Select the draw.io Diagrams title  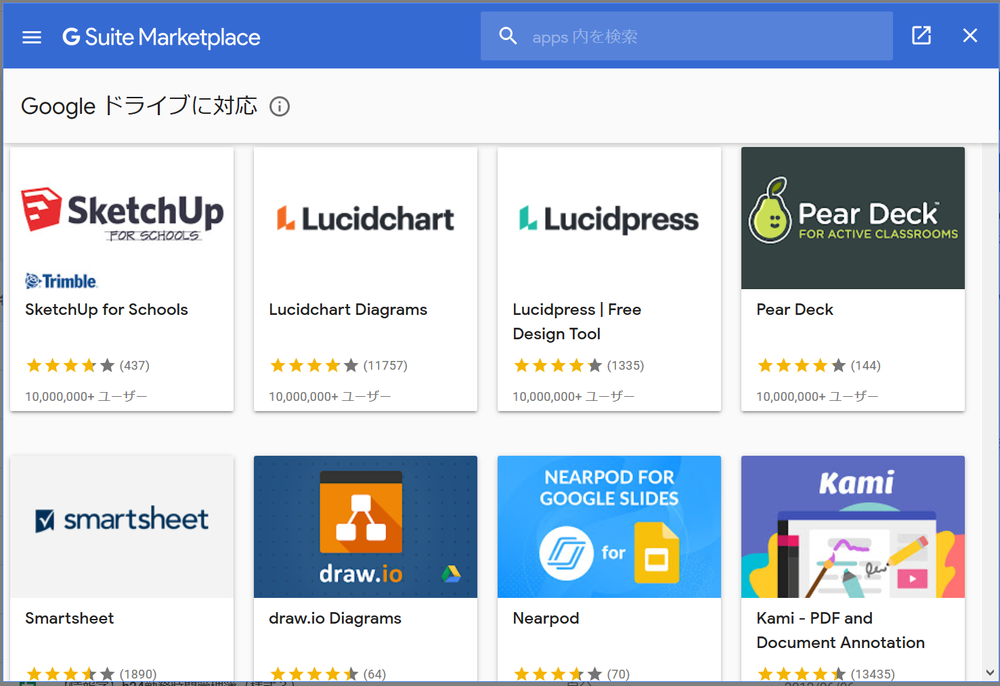coord(335,618)
